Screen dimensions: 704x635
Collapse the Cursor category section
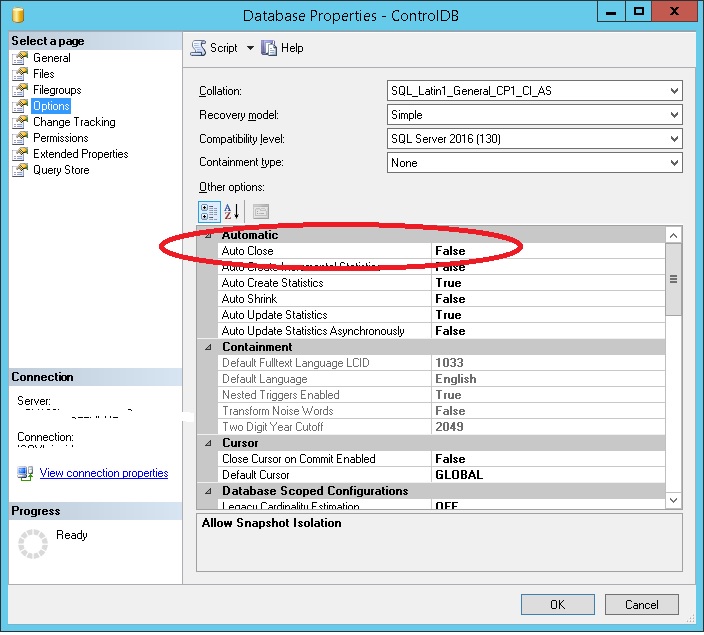pyautogui.click(x=208, y=443)
